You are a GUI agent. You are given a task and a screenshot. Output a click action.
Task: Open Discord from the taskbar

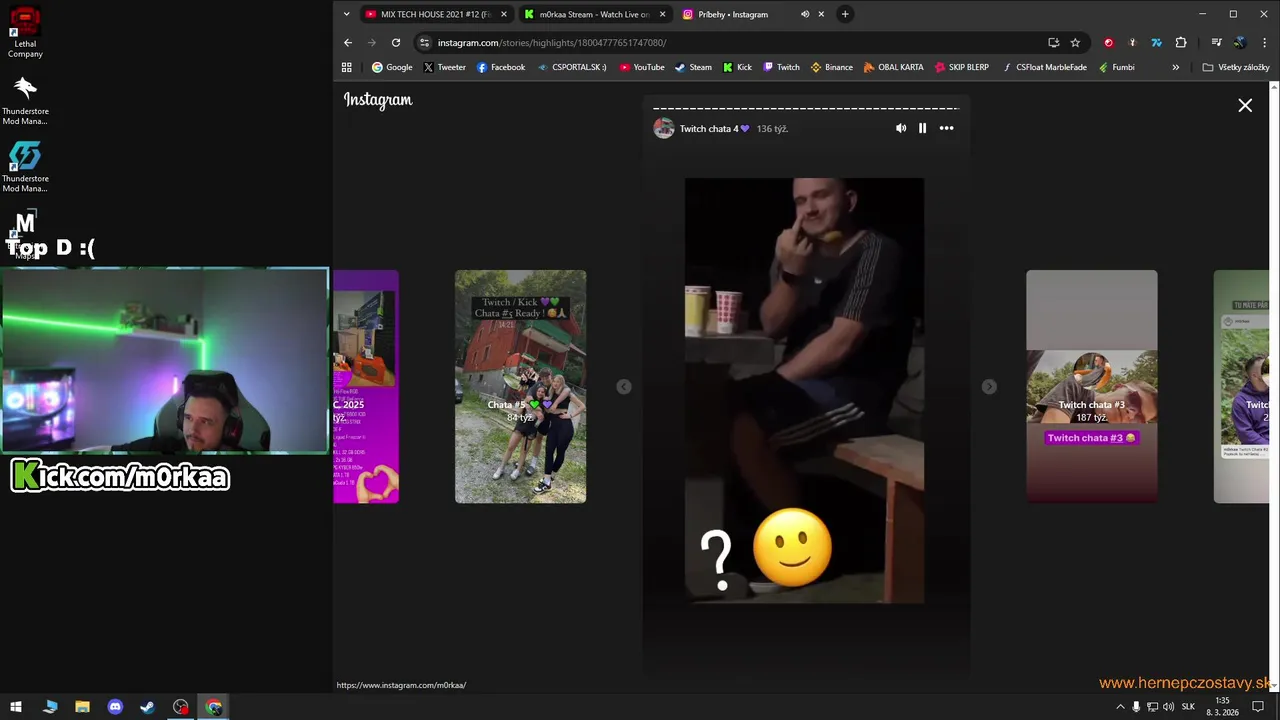(115, 707)
